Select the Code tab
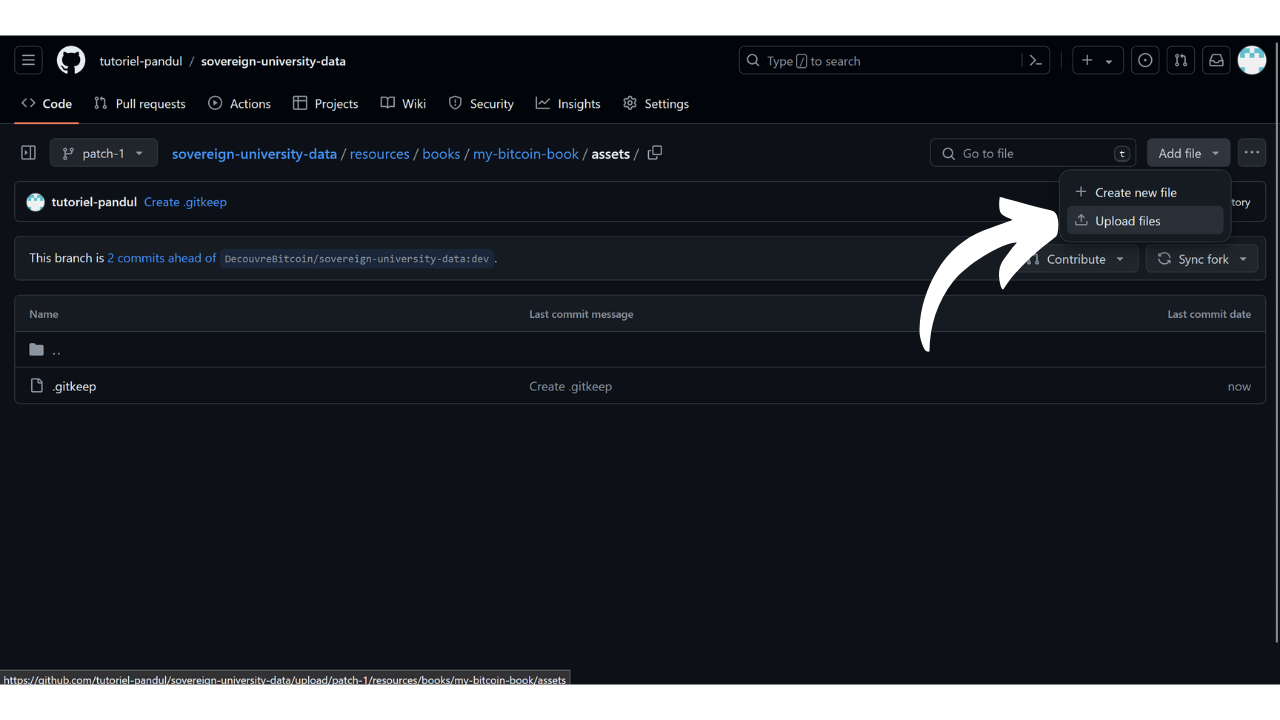The image size is (1280, 720). click(47, 103)
